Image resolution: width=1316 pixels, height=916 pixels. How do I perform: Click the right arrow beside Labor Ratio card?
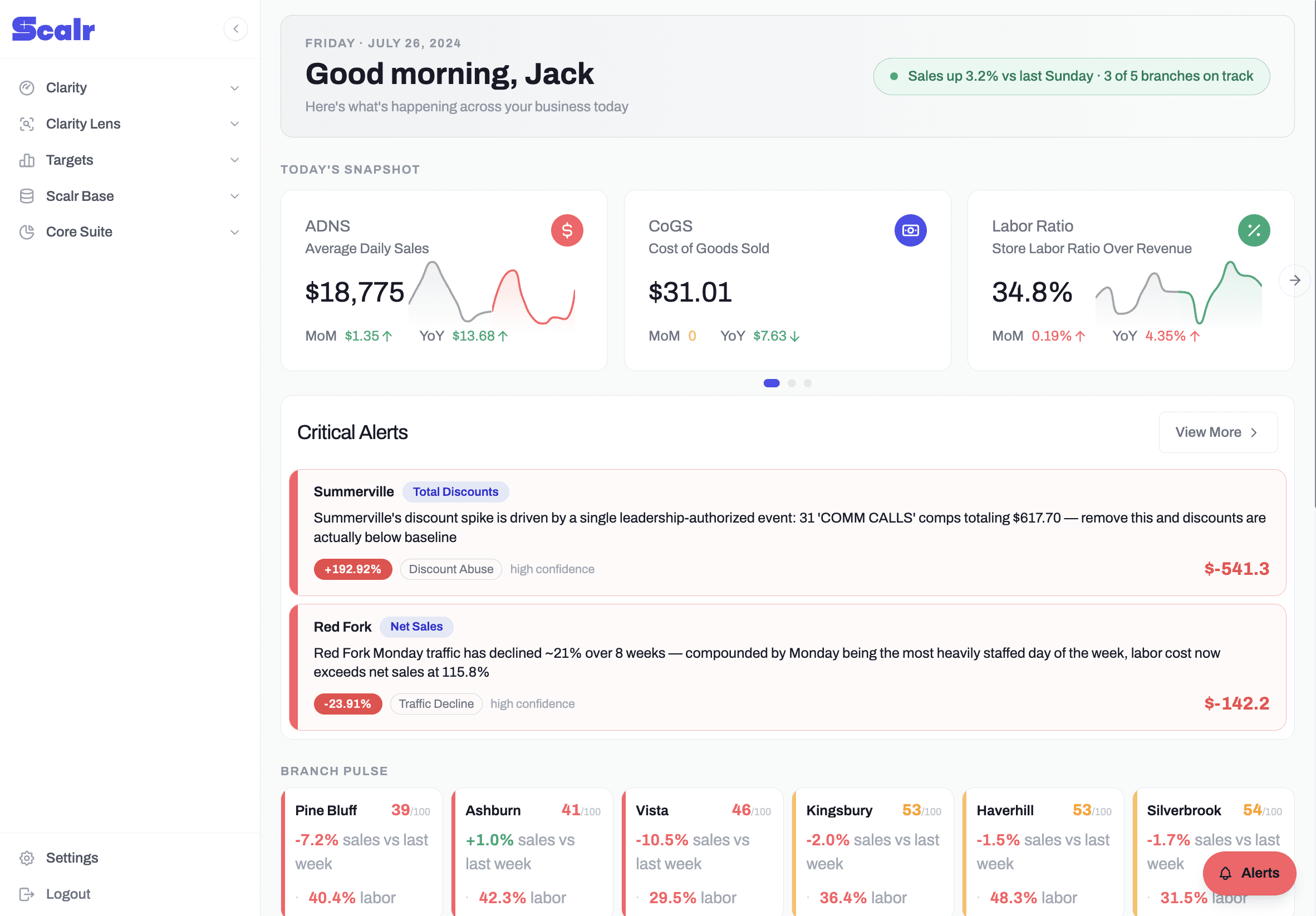click(1294, 280)
